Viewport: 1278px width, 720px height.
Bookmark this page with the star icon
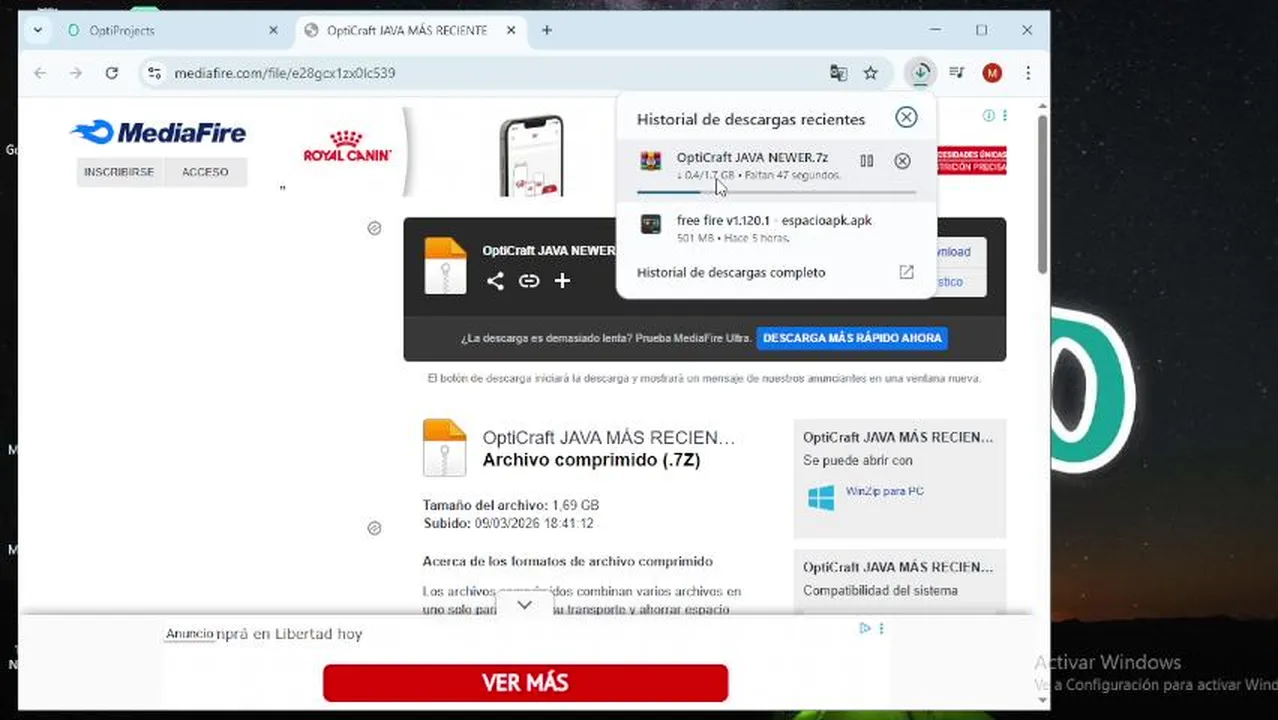[871, 73]
